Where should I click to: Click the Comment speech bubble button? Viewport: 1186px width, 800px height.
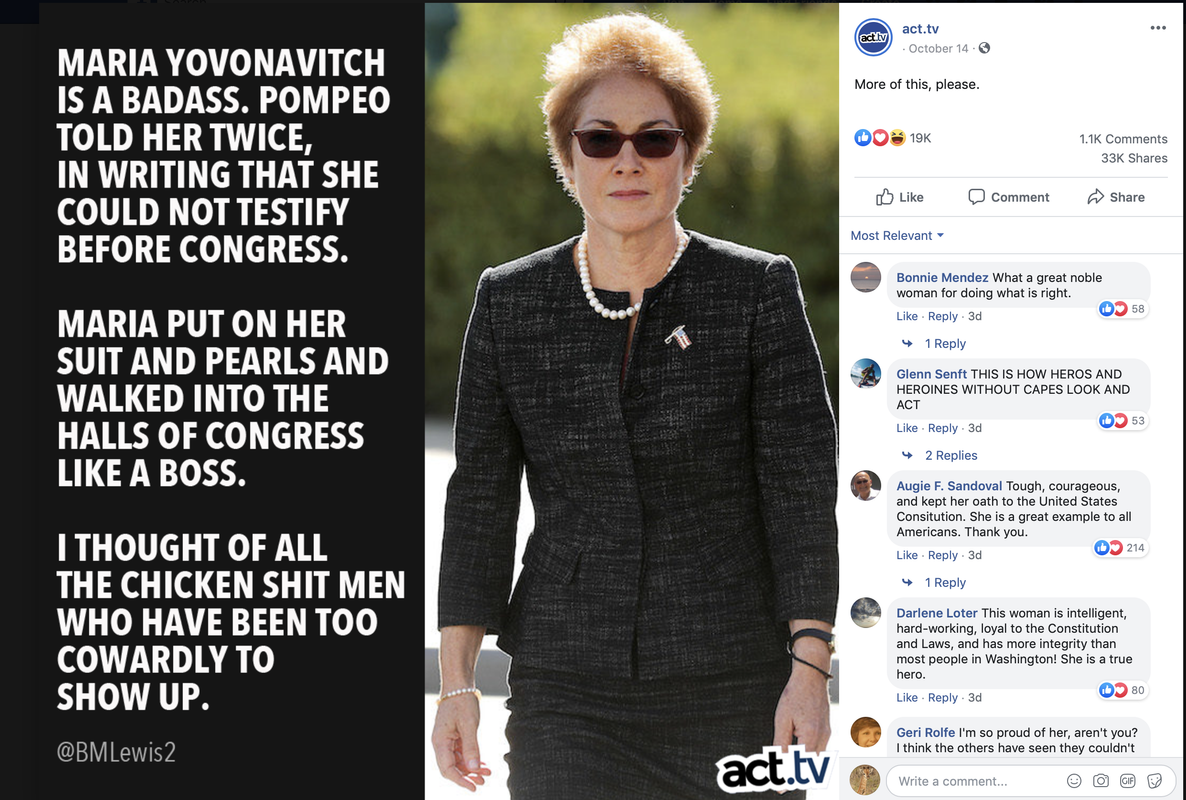tap(1008, 197)
